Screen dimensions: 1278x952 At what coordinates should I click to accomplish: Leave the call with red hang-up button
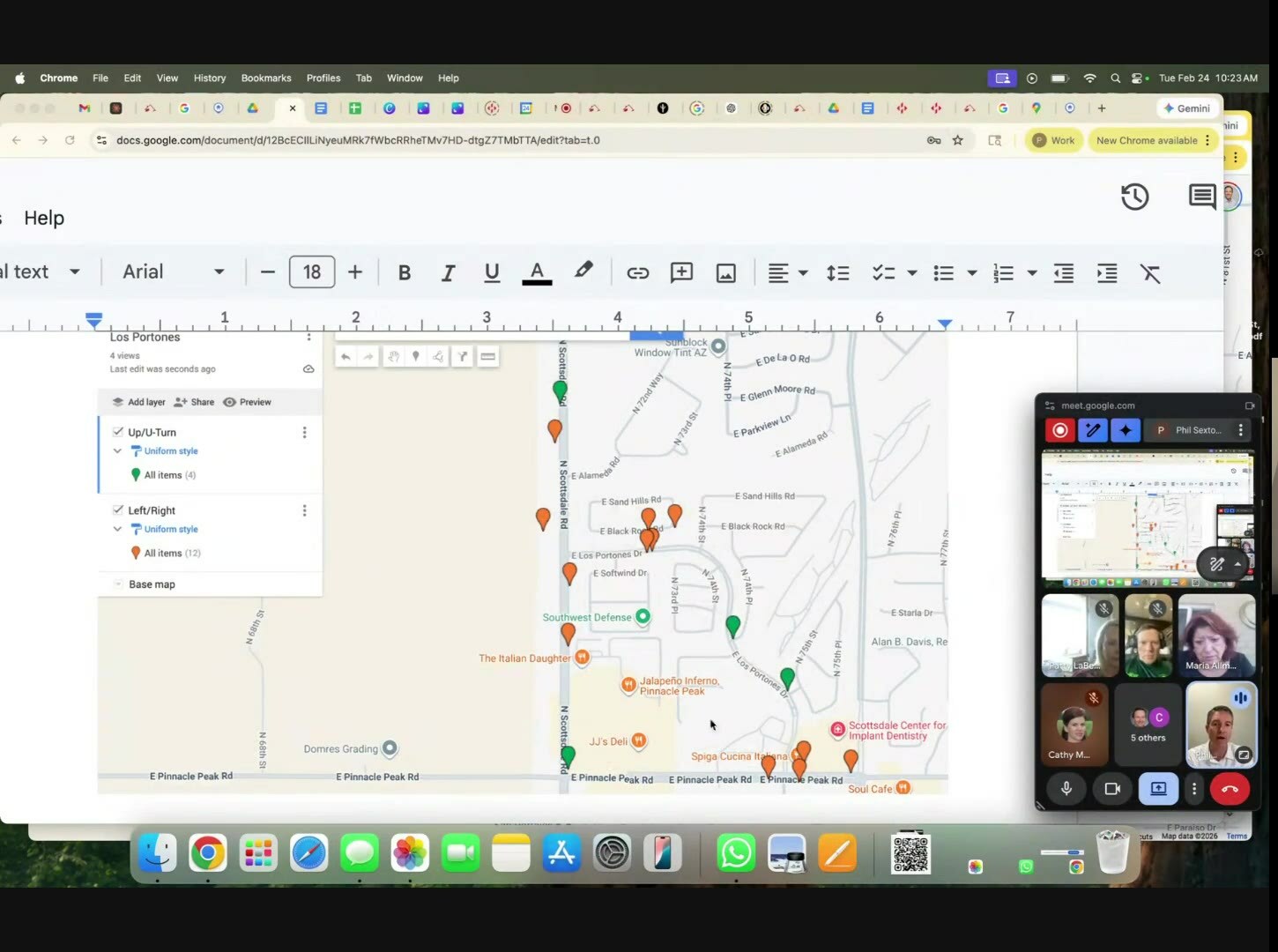pyautogui.click(x=1230, y=789)
